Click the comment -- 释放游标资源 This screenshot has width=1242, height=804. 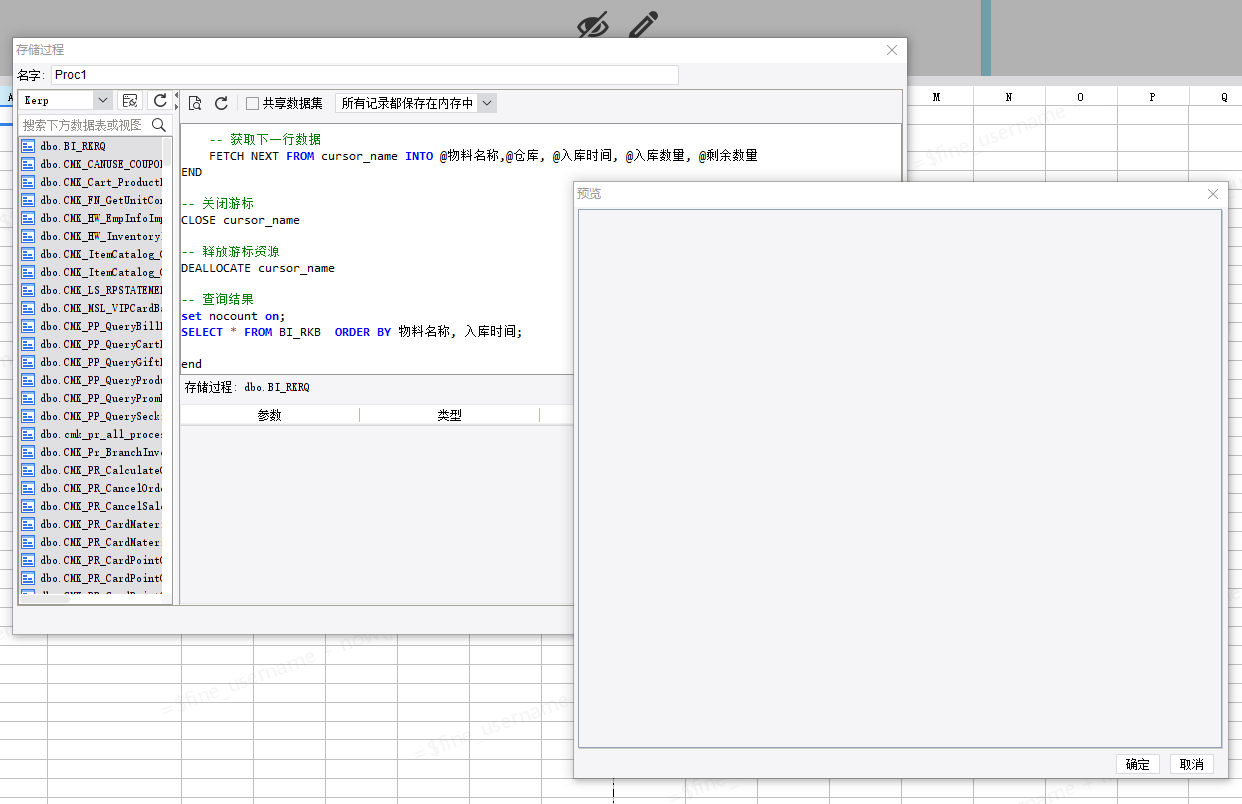230,252
